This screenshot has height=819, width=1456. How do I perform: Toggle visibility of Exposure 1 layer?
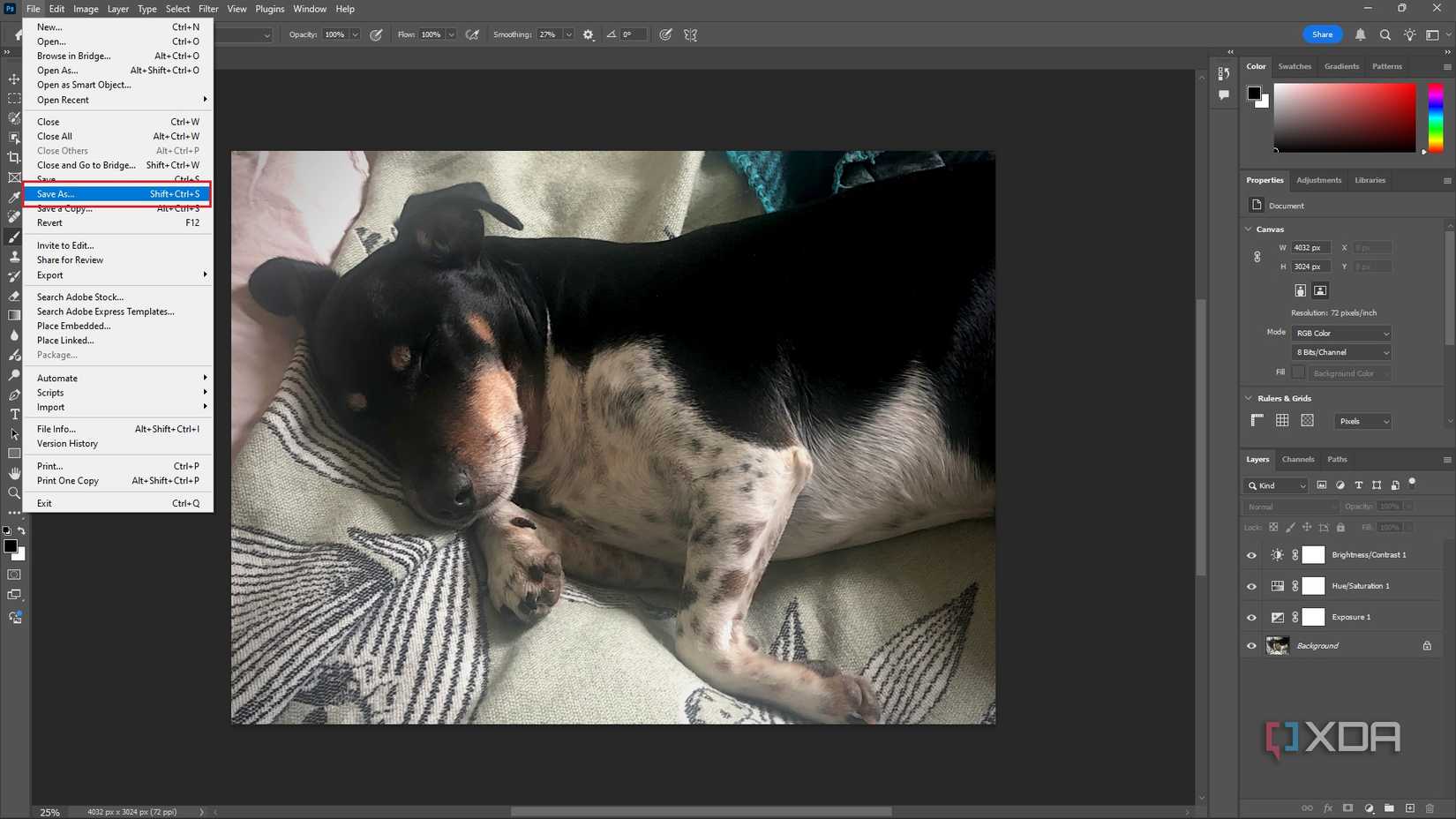click(x=1250, y=617)
